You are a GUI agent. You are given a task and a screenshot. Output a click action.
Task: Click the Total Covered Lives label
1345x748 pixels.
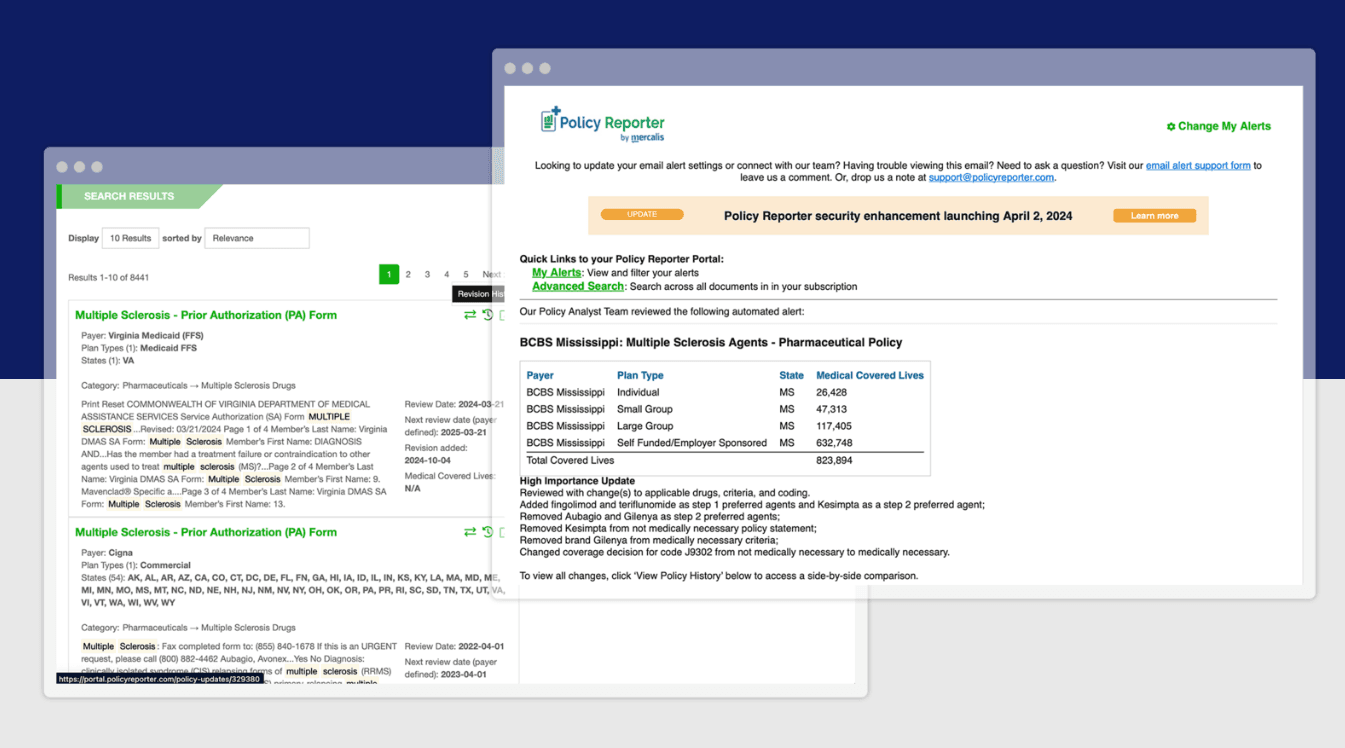click(571, 460)
